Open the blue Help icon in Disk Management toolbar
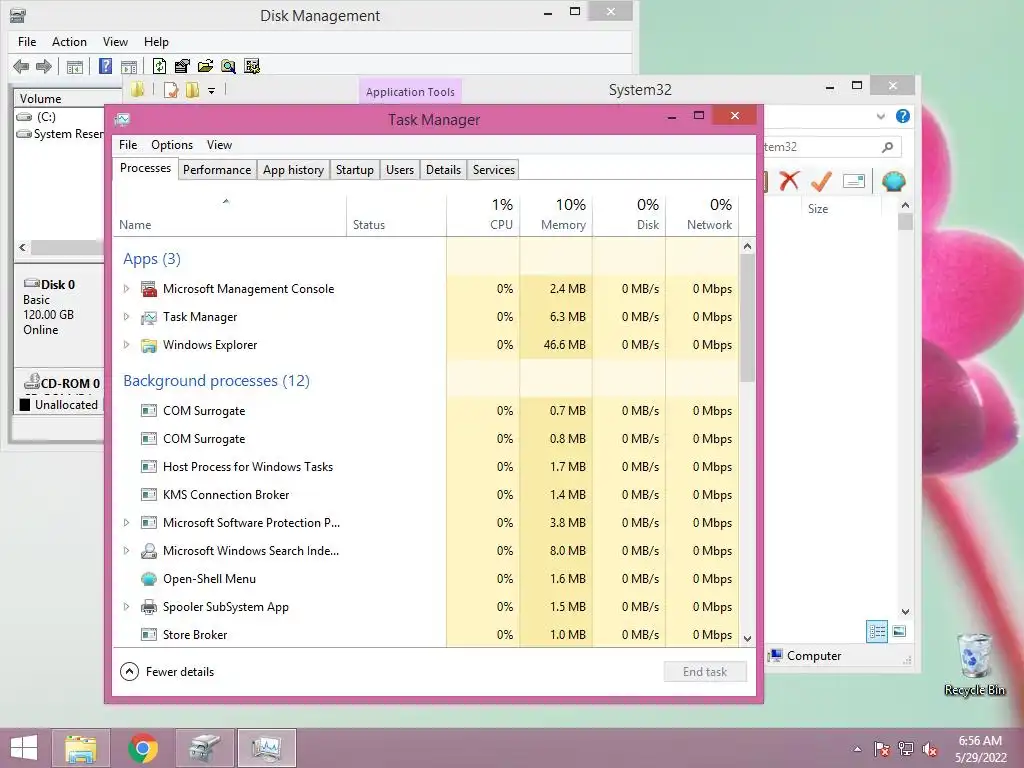 click(x=105, y=66)
